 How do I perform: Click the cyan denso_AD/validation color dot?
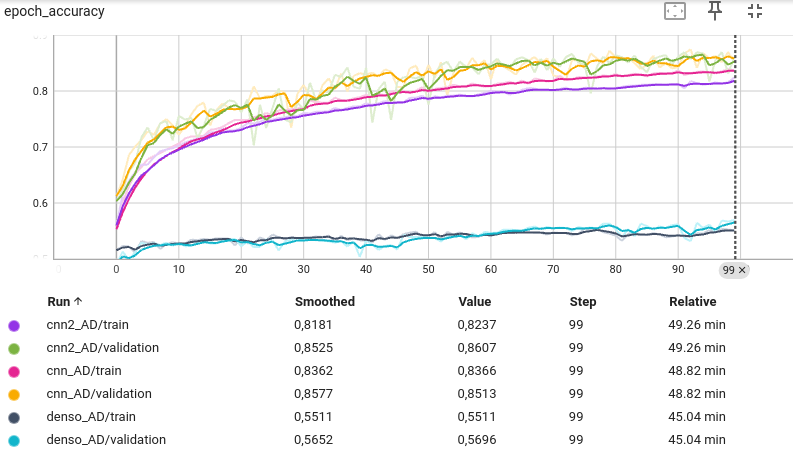[x=14, y=440]
